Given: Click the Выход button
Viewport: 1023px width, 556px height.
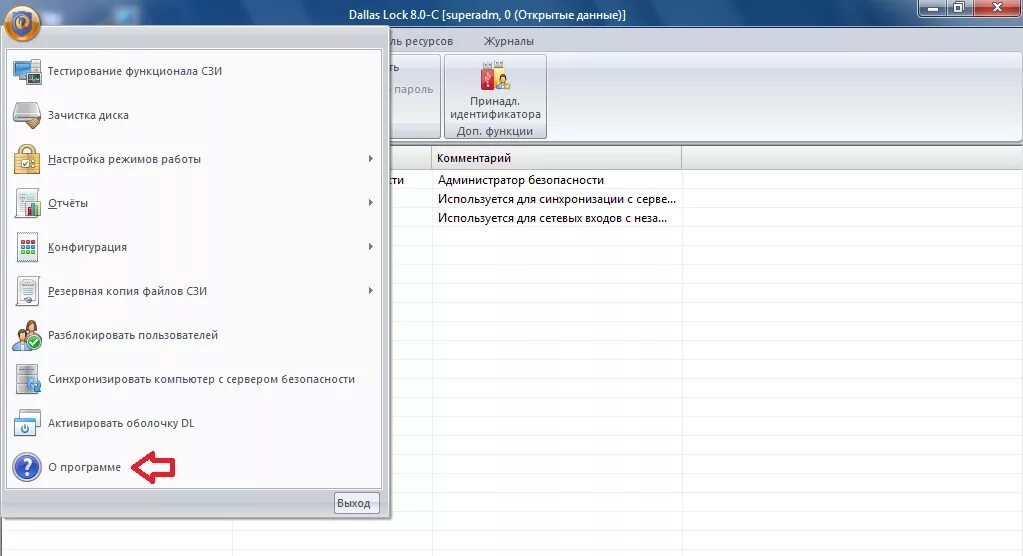Looking at the screenshot, I should pos(356,503).
